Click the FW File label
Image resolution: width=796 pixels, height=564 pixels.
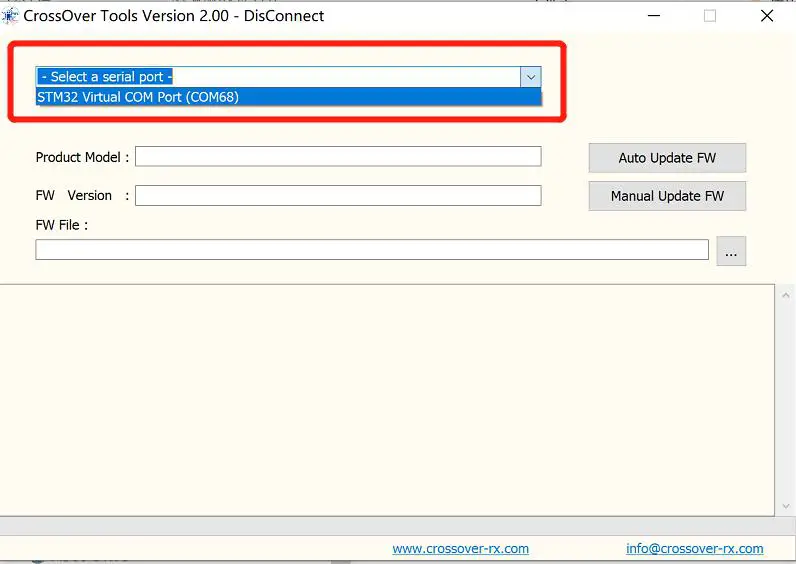point(61,225)
